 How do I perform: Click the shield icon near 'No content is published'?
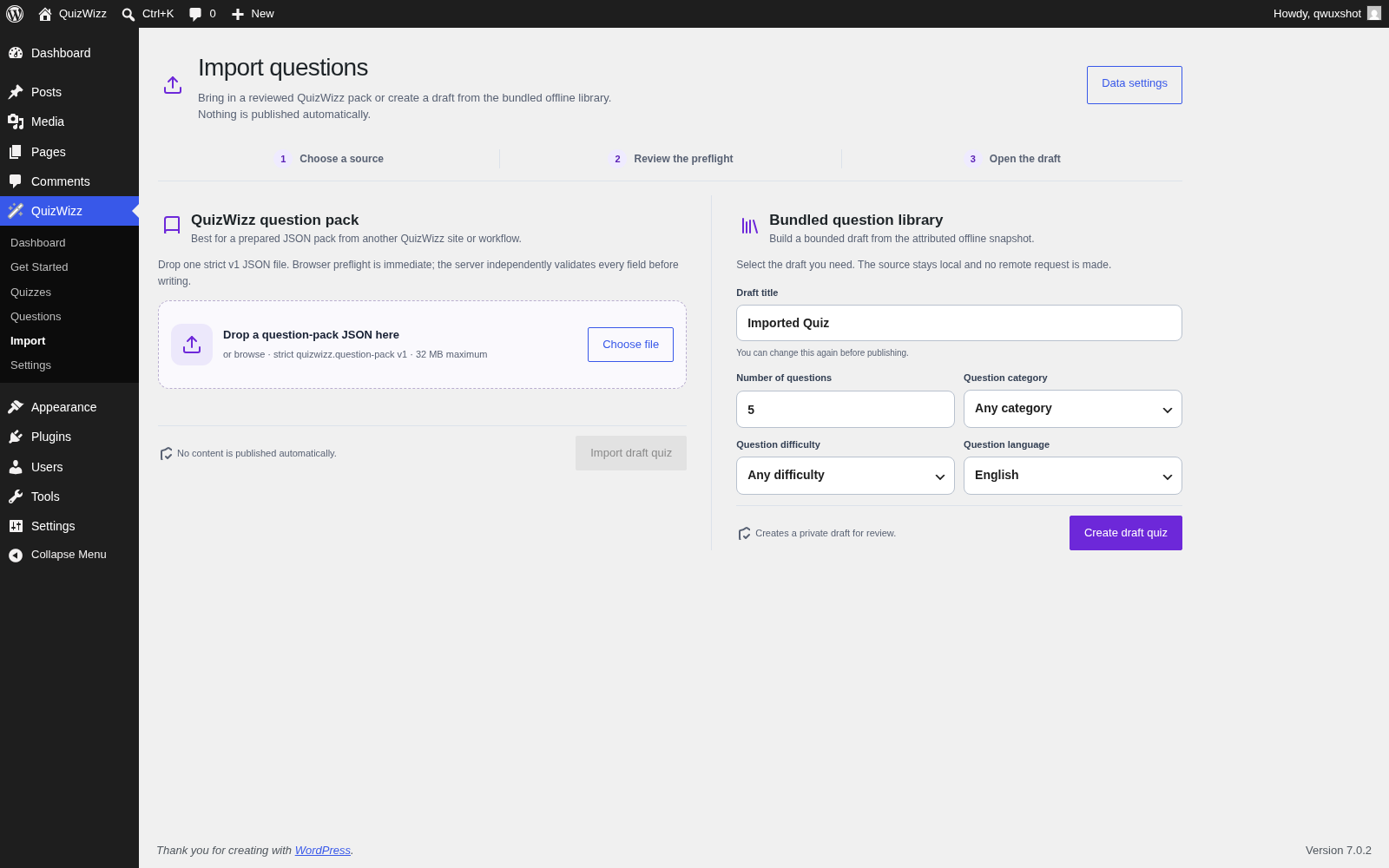(x=167, y=454)
